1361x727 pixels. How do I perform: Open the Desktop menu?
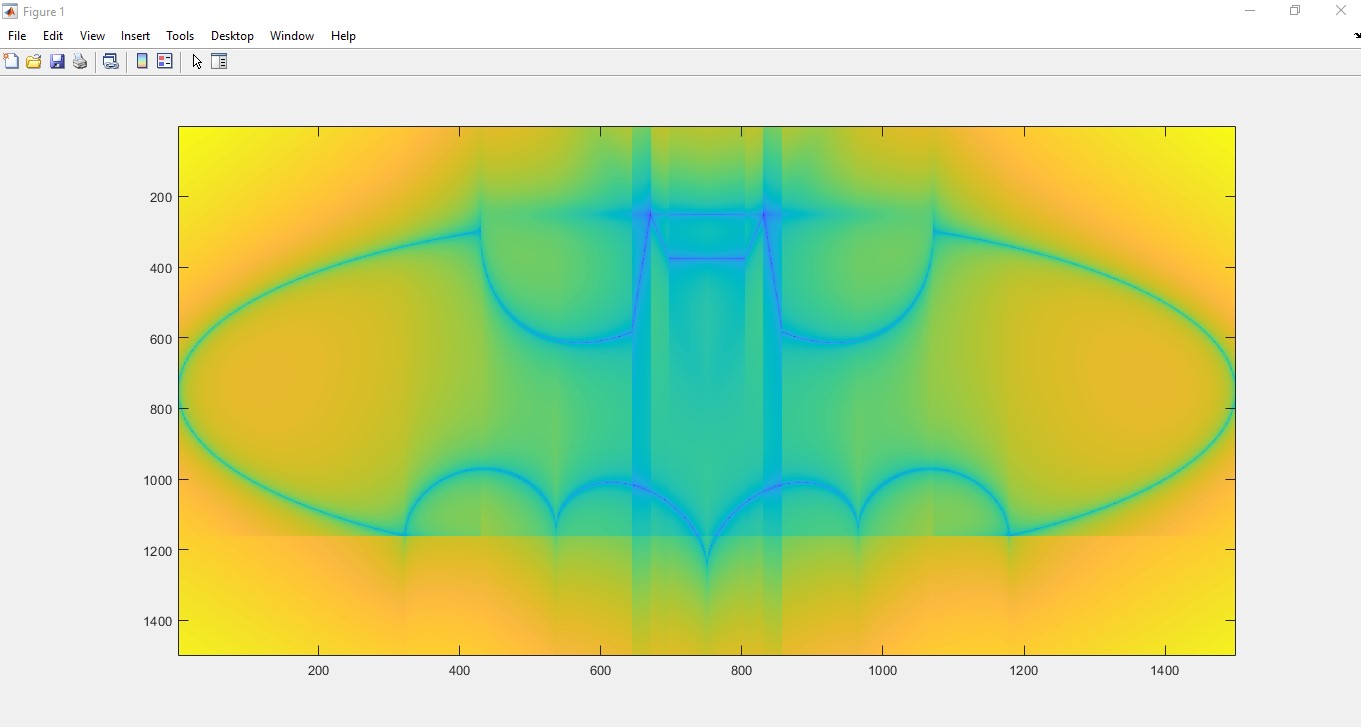click(x=232, y=36)
